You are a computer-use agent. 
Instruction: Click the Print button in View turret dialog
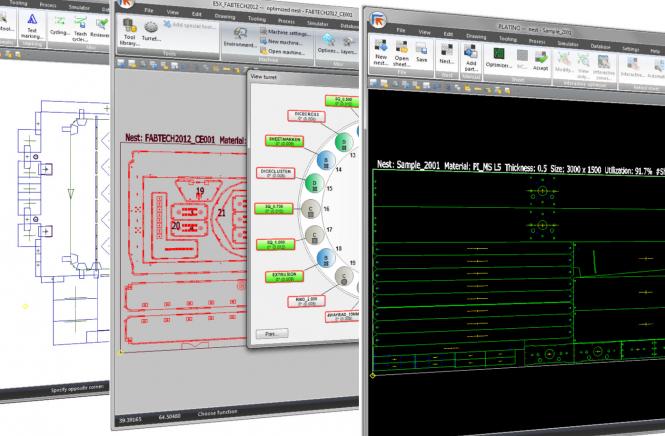269,333
